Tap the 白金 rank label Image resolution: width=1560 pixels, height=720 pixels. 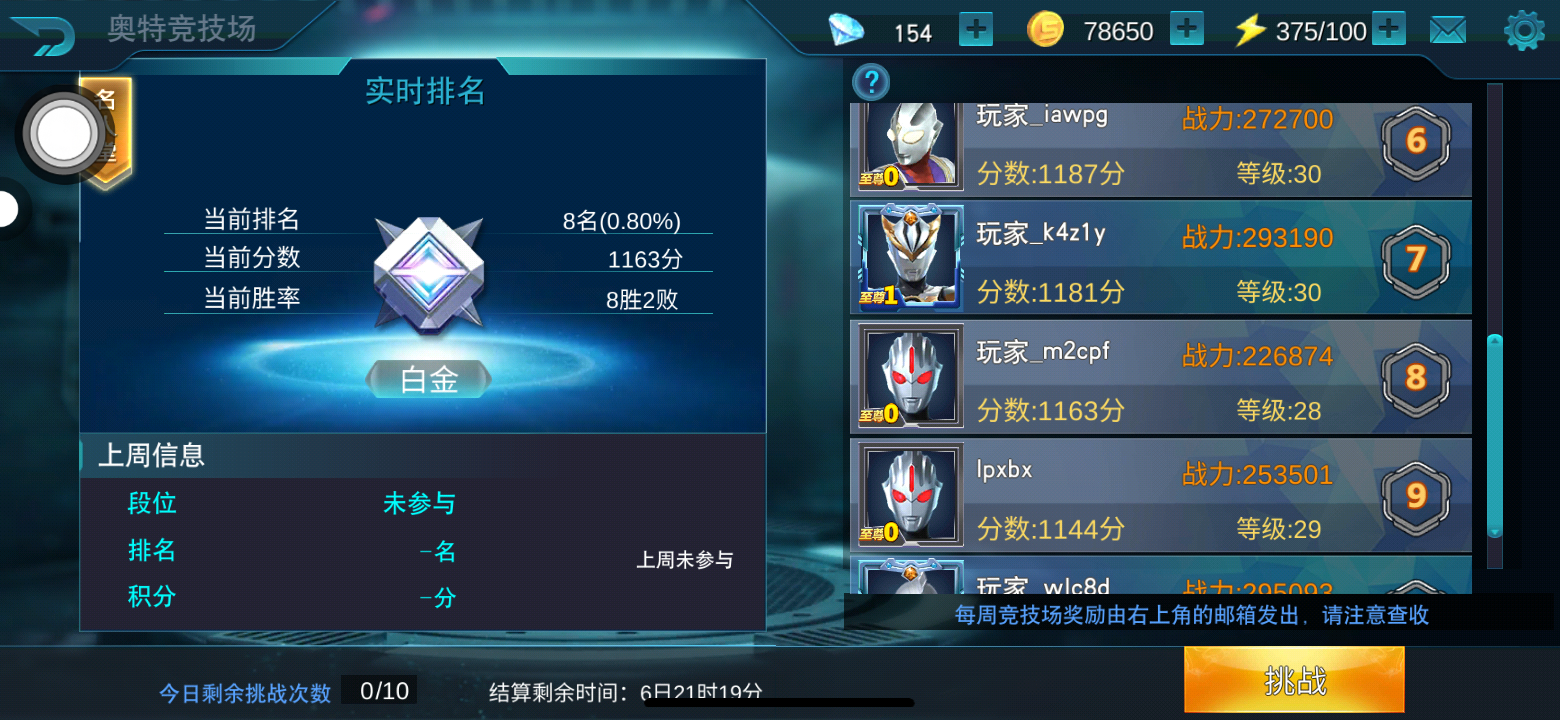point(429,379)
